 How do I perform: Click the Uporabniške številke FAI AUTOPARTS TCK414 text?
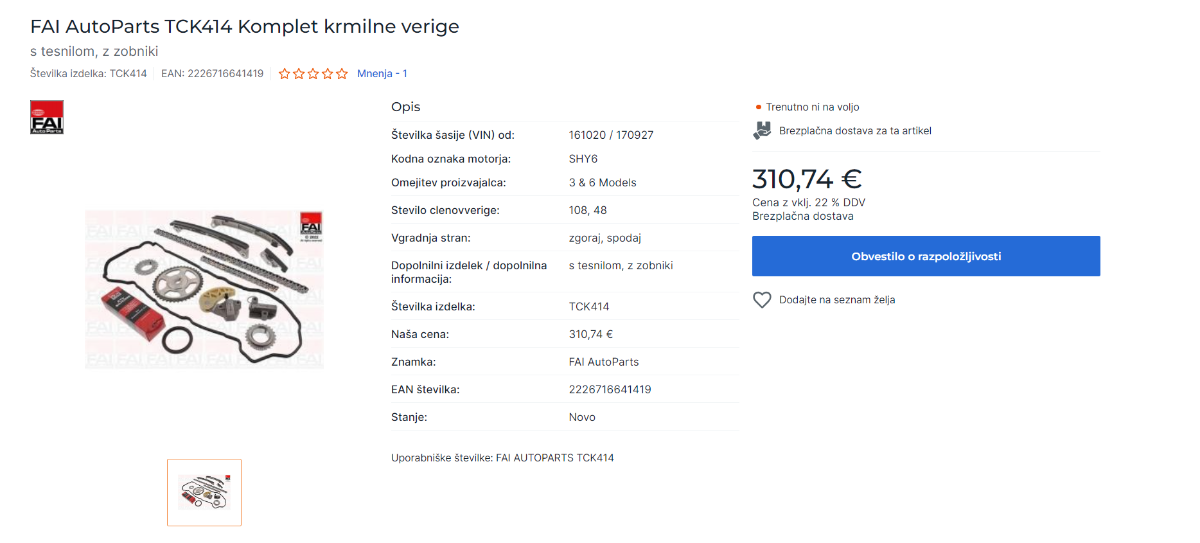click(503, 457)
